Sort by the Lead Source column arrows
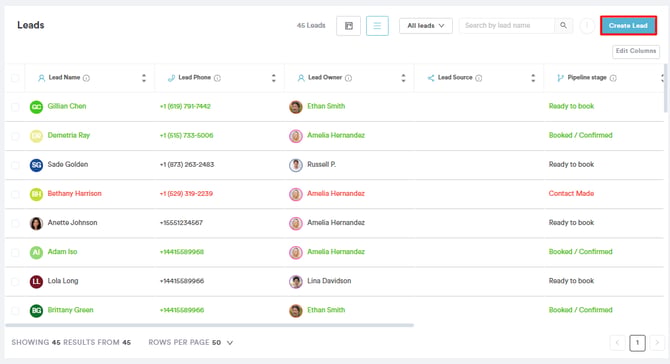670x364 pixels. point(533,78)
